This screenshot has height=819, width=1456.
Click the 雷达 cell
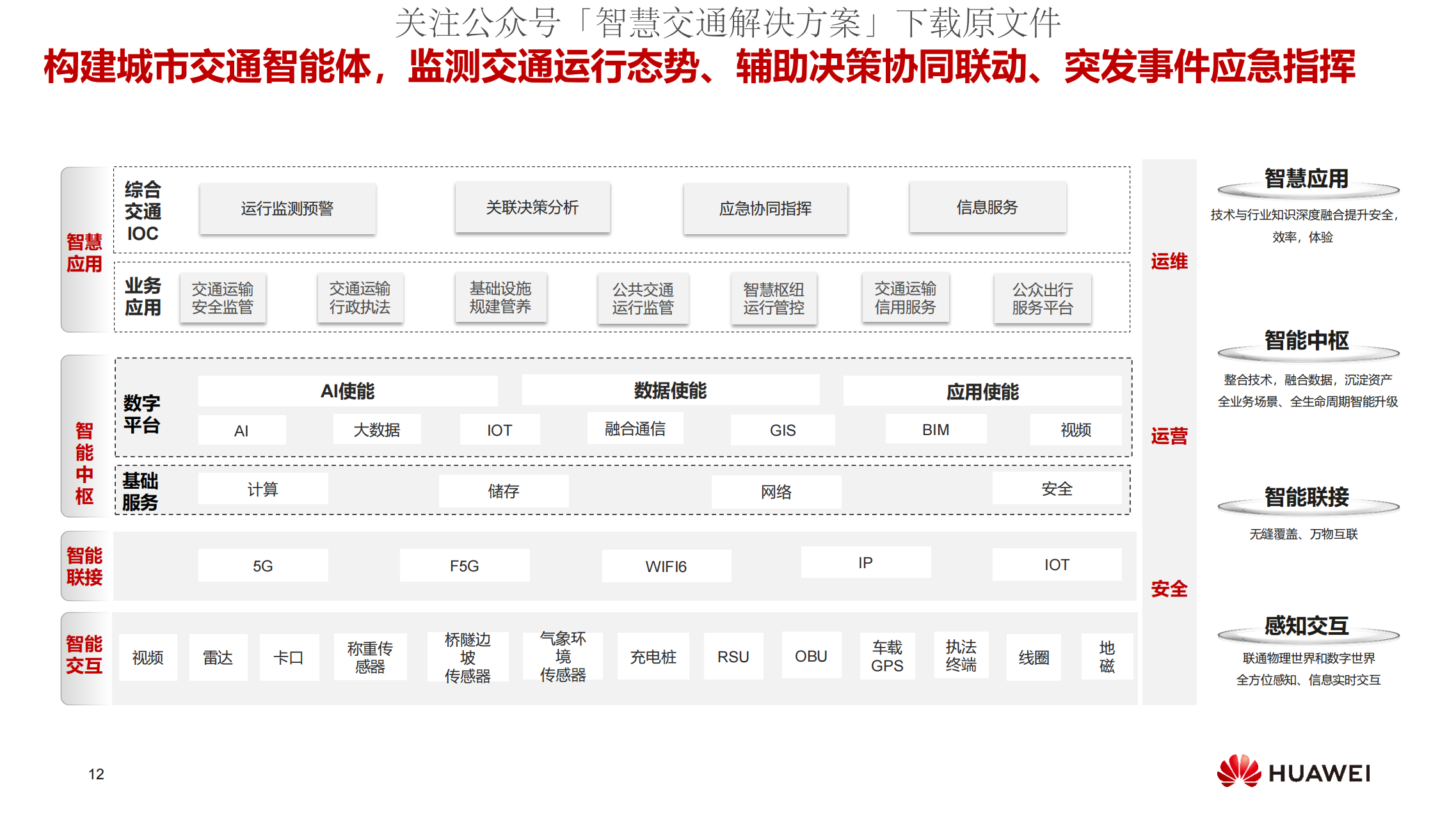click(218, 657)
